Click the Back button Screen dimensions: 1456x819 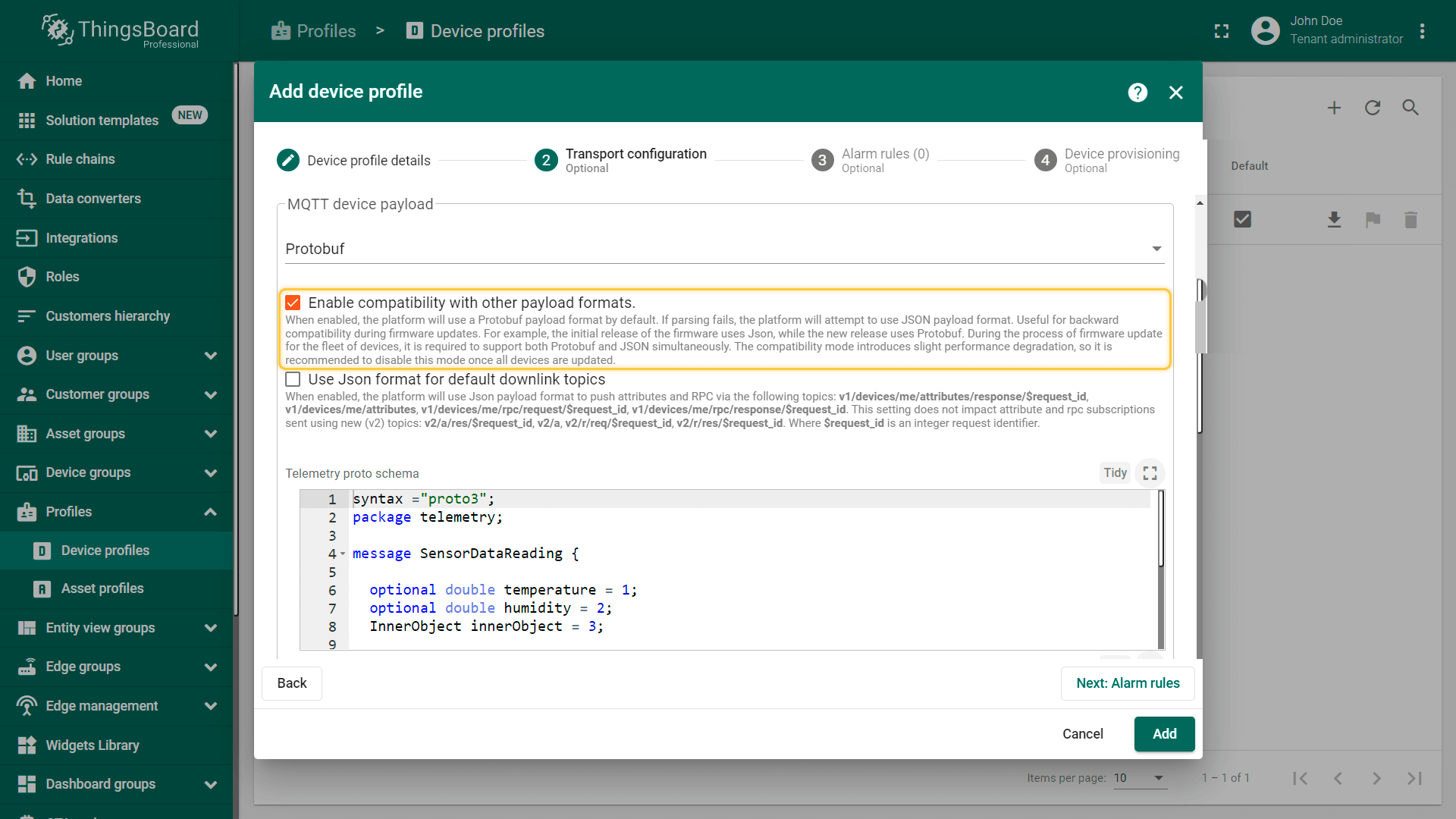coord(292,683)
